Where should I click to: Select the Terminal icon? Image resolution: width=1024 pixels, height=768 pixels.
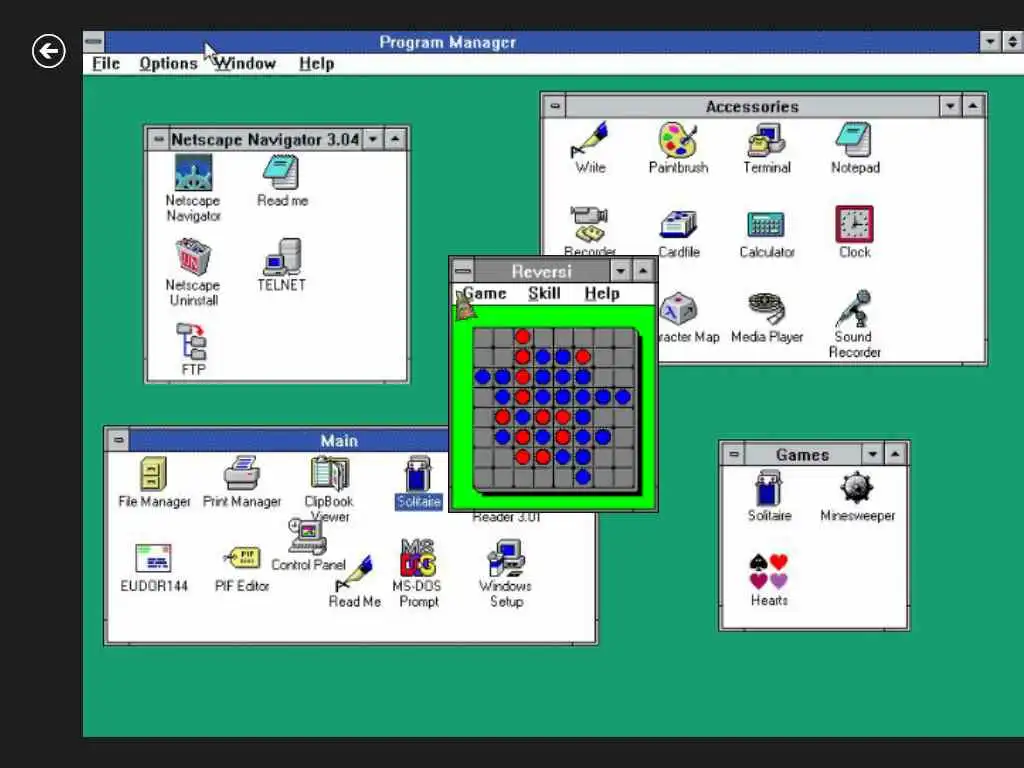click(x=767, y=140)
